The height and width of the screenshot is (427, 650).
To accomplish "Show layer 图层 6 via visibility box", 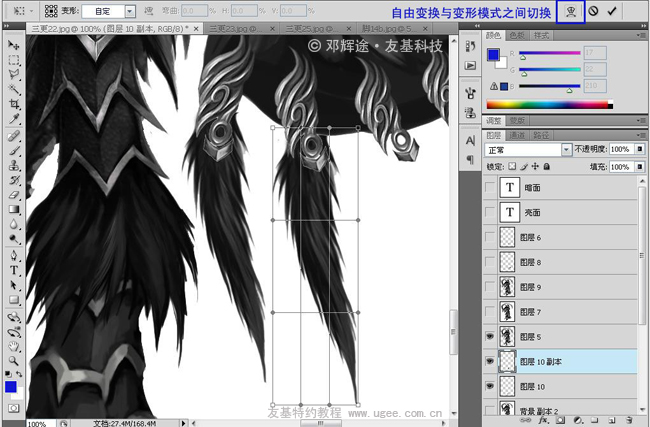I will 489,237.
